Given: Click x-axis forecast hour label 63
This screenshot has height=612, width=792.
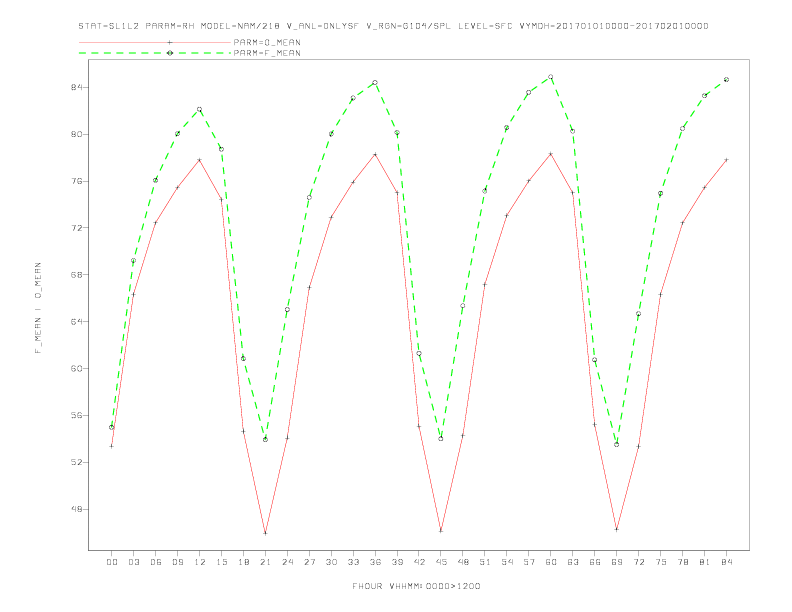Looking at the screenshot, I should pyautogui.click(x=573, y=562).
